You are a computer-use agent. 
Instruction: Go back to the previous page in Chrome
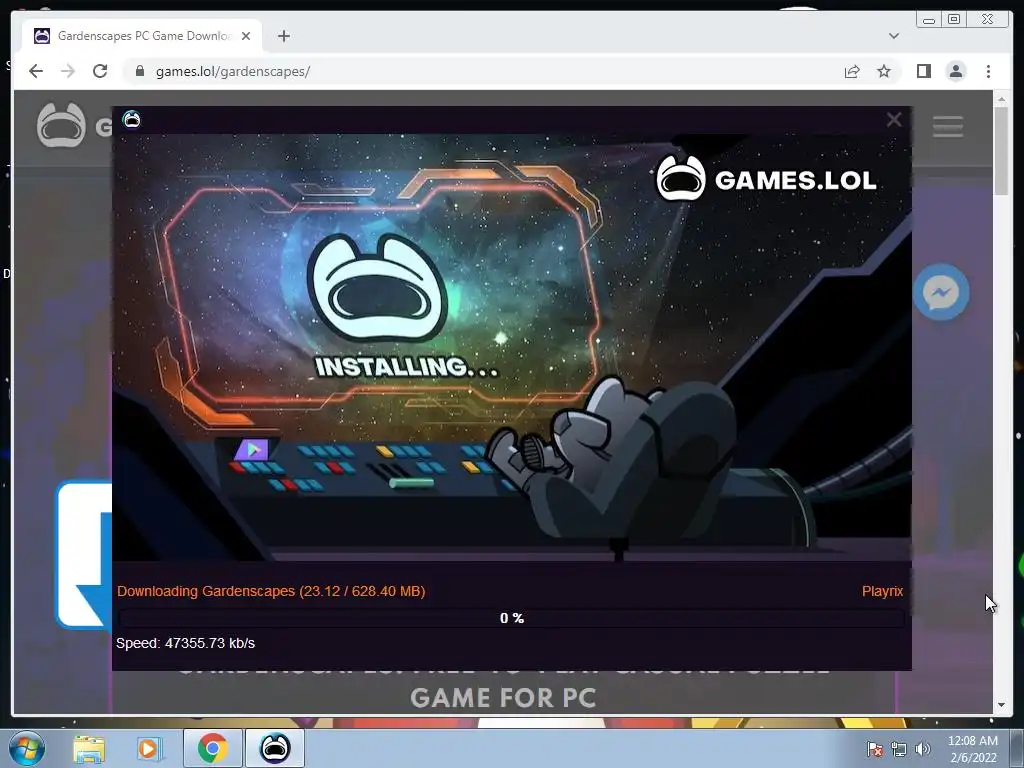pyautogui.click(x=36, y=71)
